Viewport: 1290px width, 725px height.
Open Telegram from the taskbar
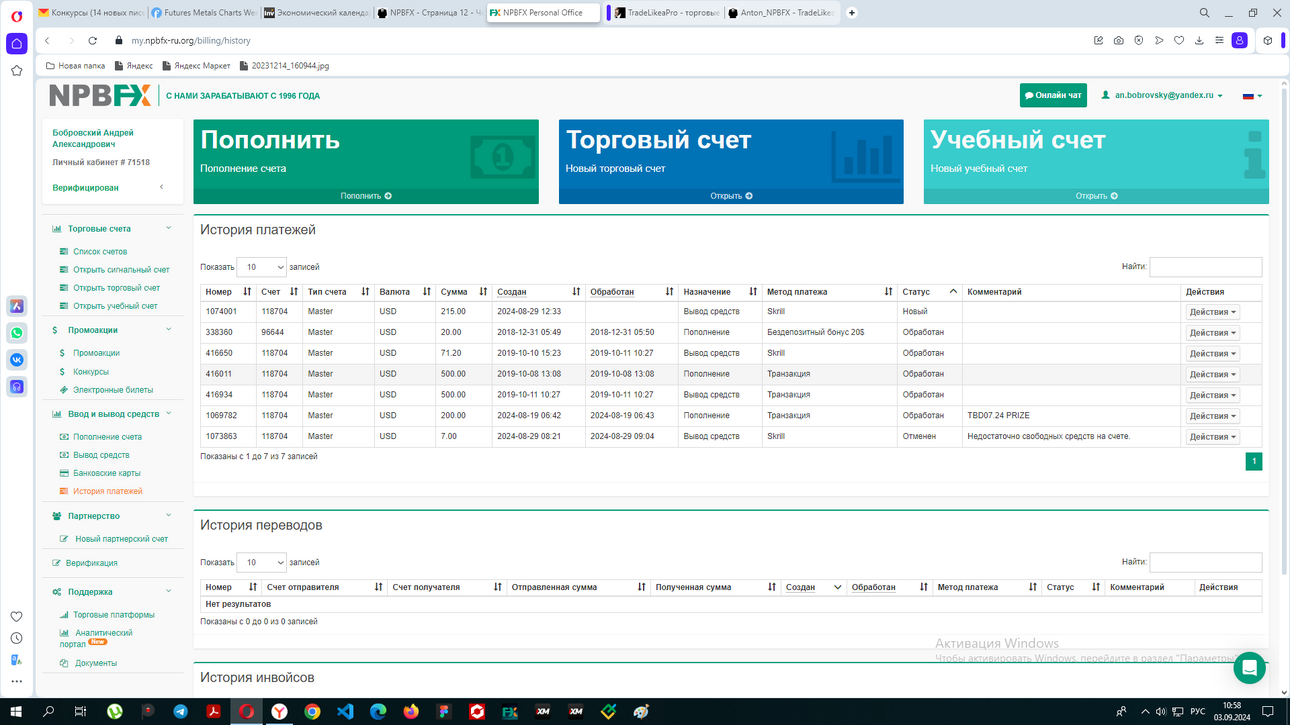click(x=180, y=711)
